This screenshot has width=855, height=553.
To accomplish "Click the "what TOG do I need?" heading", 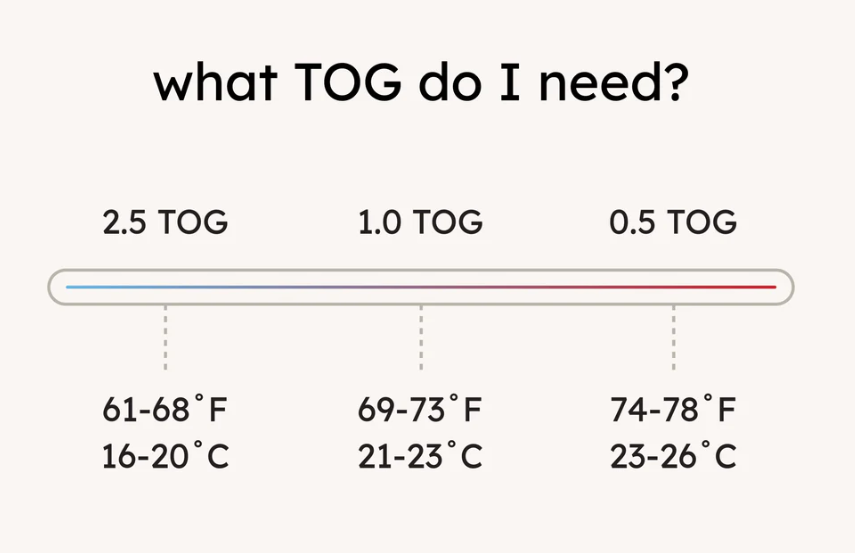I will point(422,82).
